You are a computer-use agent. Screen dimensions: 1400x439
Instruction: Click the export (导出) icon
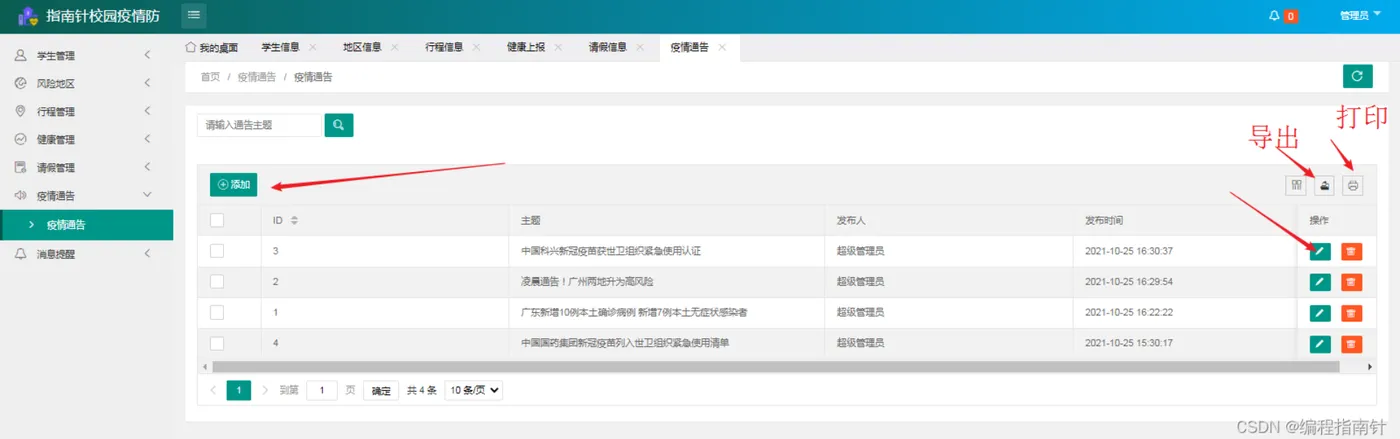[x=1325, y=185]
